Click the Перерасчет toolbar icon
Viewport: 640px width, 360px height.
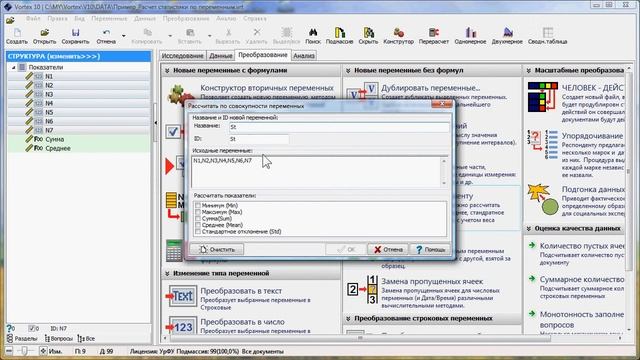433,33
